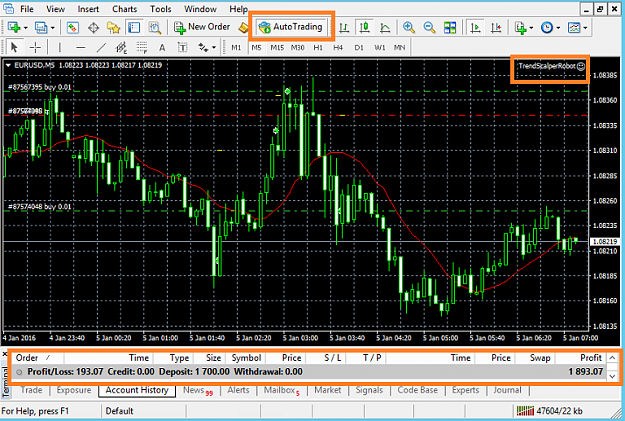Click the New Order button
625x421 pixels.
click(202, 27)
